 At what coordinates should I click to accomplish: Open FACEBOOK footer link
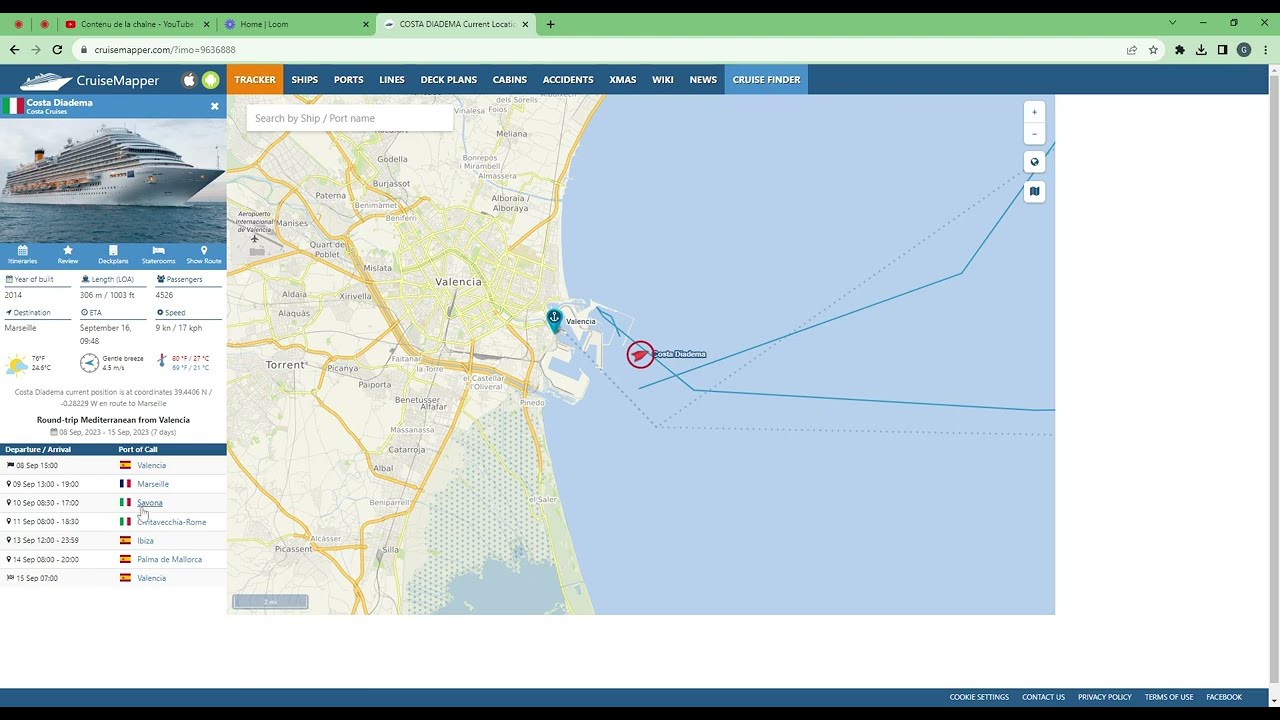(1224, 697)
